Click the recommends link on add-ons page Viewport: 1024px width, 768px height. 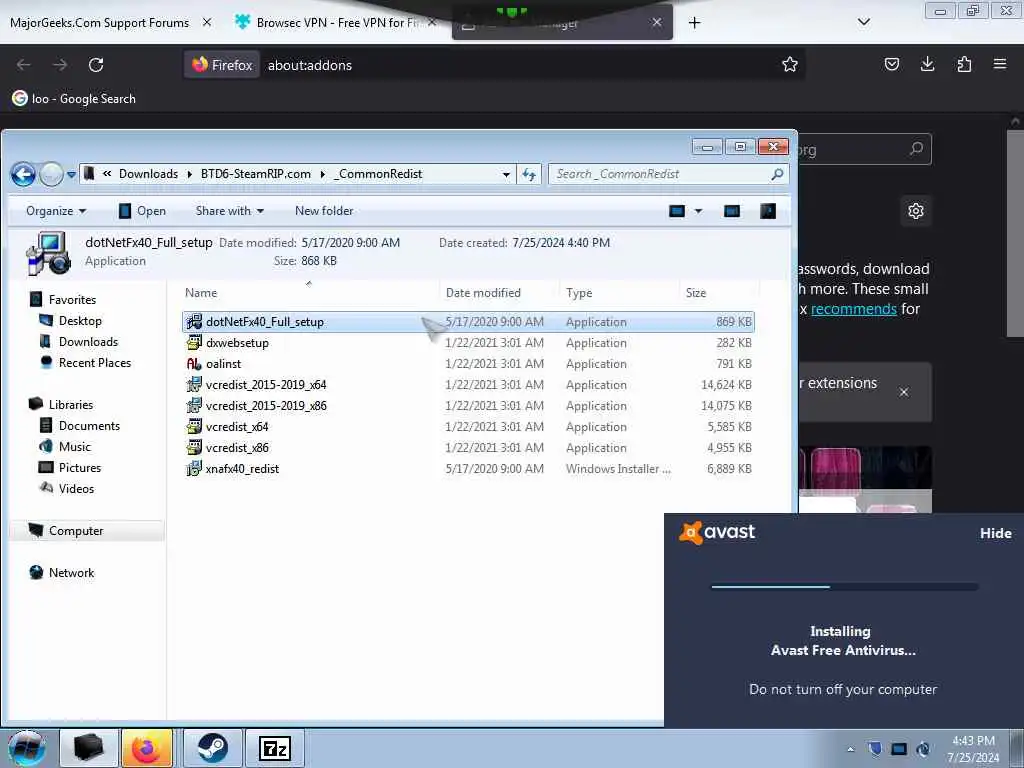854,309
